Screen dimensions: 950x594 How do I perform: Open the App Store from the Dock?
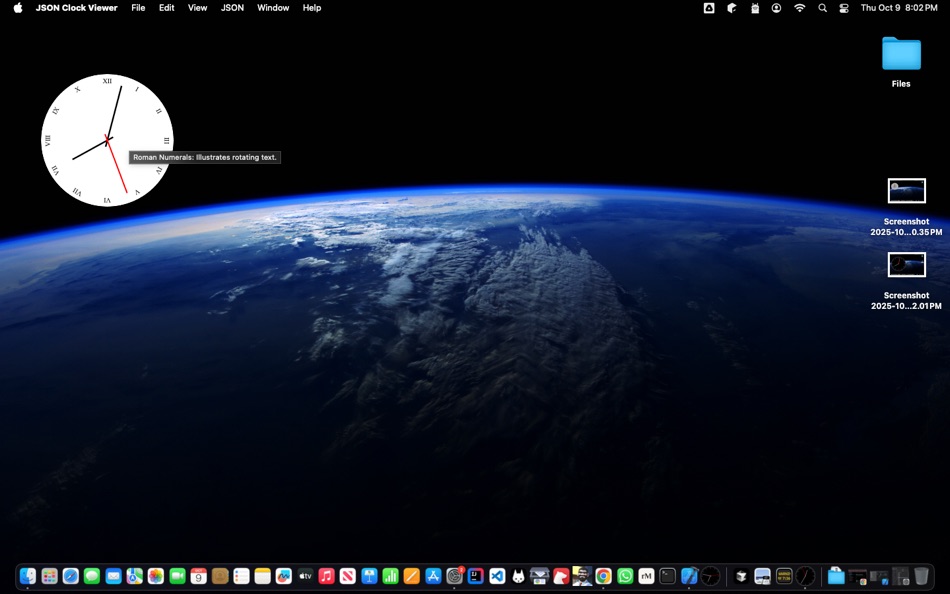click(435, 576)
